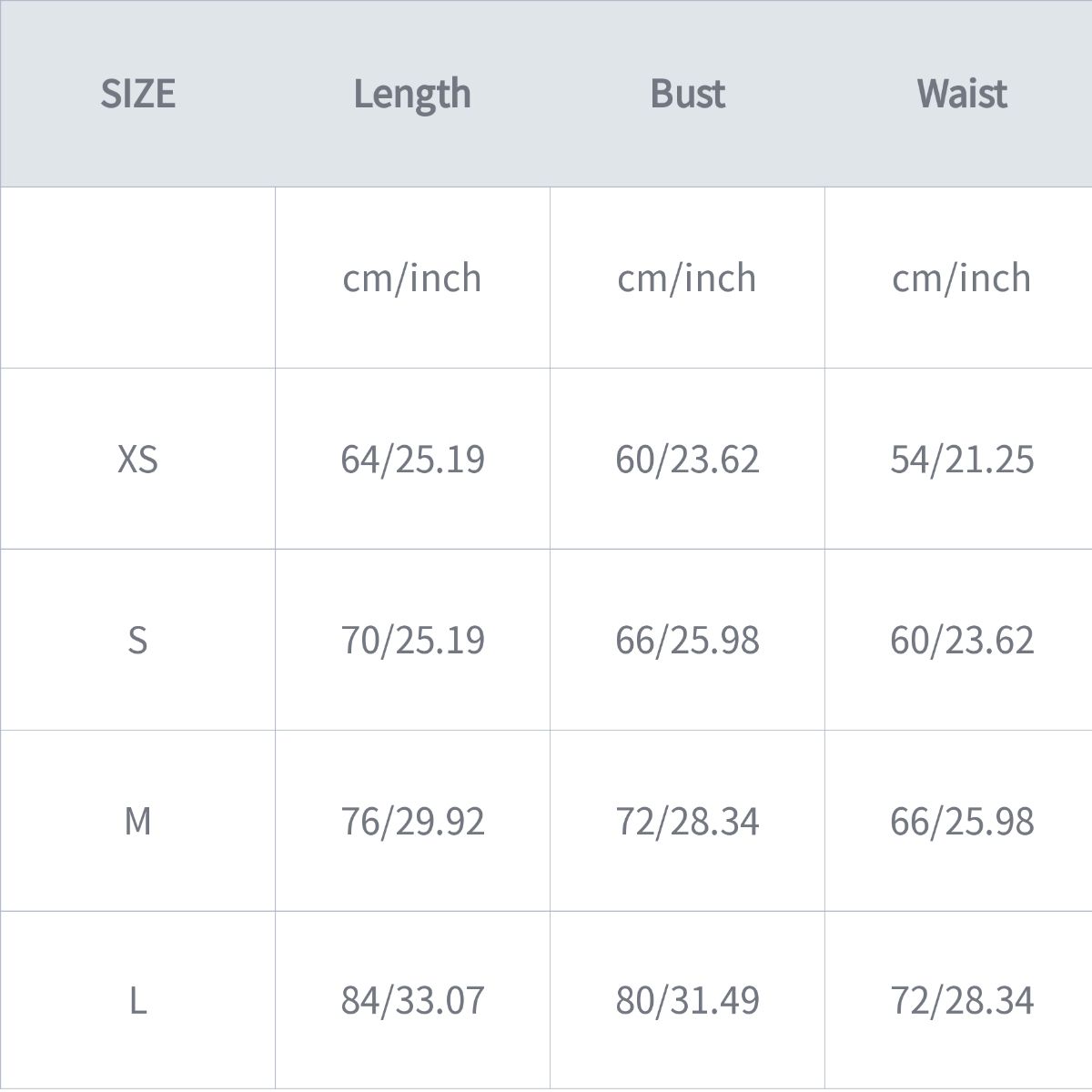This screenshot has height=1092, width=1092.
Task: Select the Waist column header
Action: (x=962, y=94)
